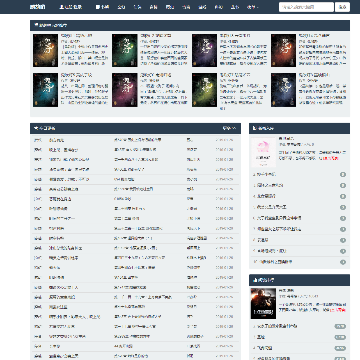
Task: Click the search button beside the search field
Action: click(342, 7)
